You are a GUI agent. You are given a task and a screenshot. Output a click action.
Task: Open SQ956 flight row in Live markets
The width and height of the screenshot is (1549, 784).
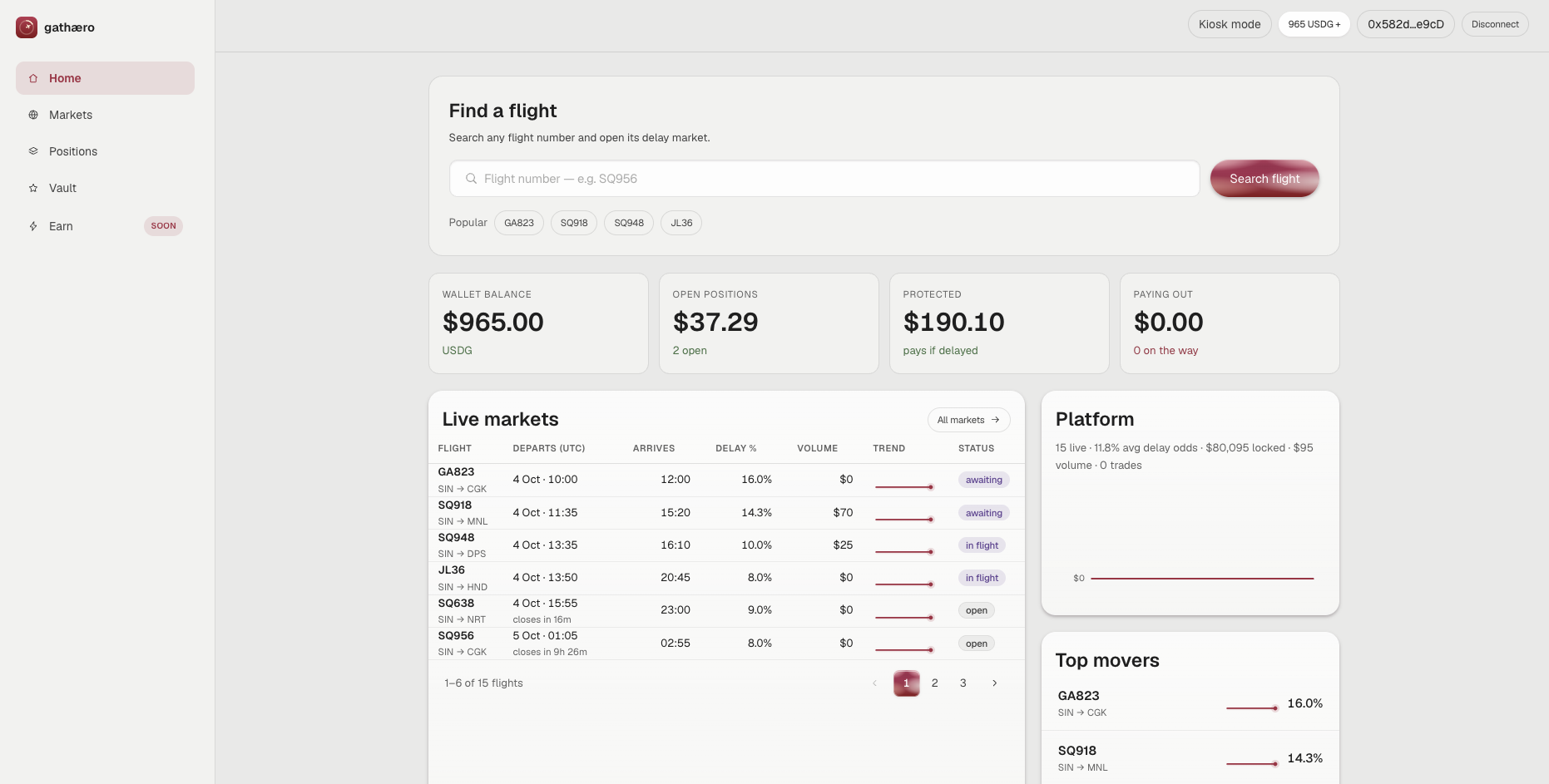click(726, 643)
